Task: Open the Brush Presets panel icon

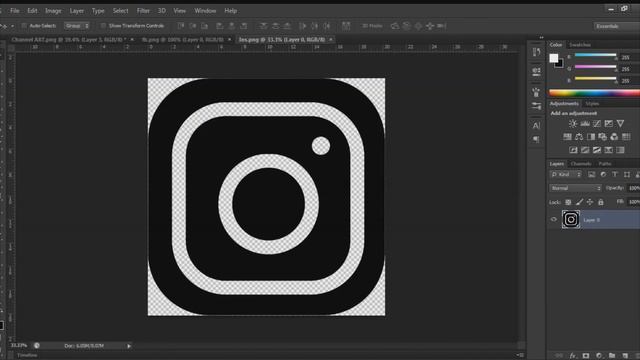Action: [x=536, y=92]
